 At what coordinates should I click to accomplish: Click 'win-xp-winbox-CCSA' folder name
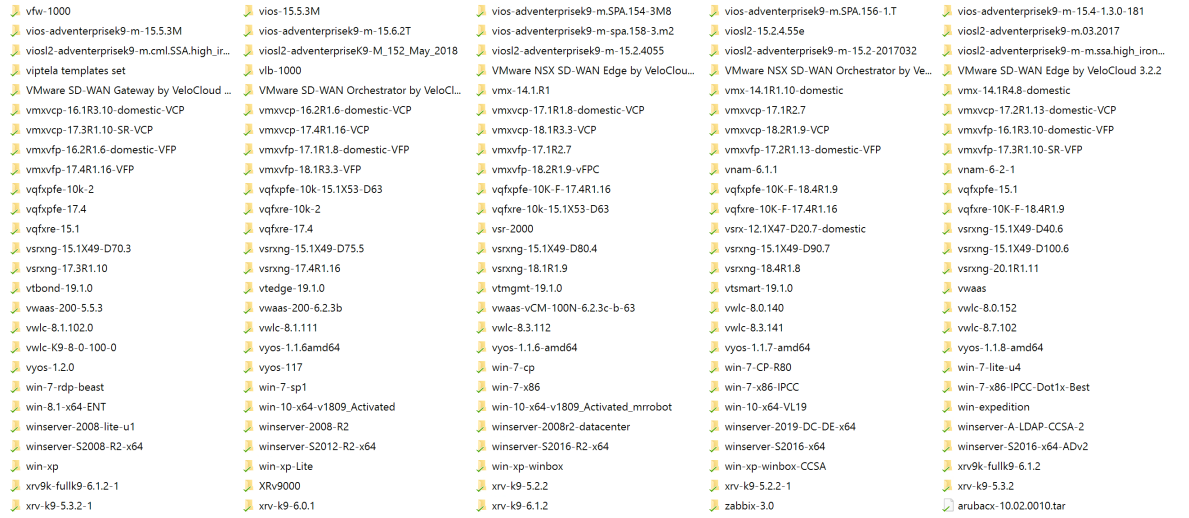point(774,466)
